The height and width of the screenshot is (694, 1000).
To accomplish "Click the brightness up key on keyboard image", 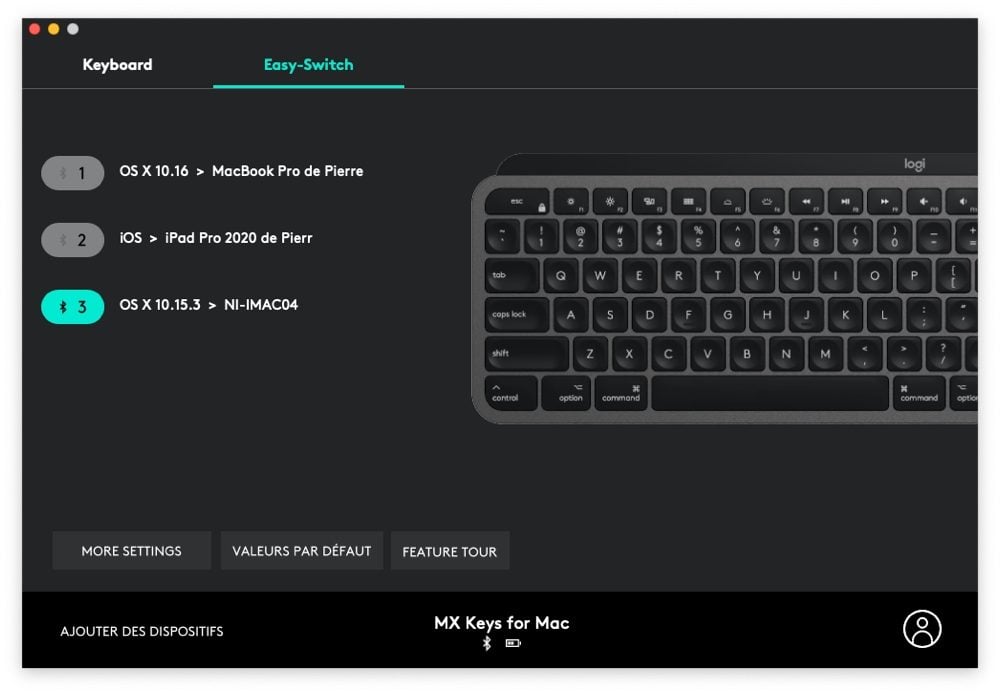I will coord(610,202).
